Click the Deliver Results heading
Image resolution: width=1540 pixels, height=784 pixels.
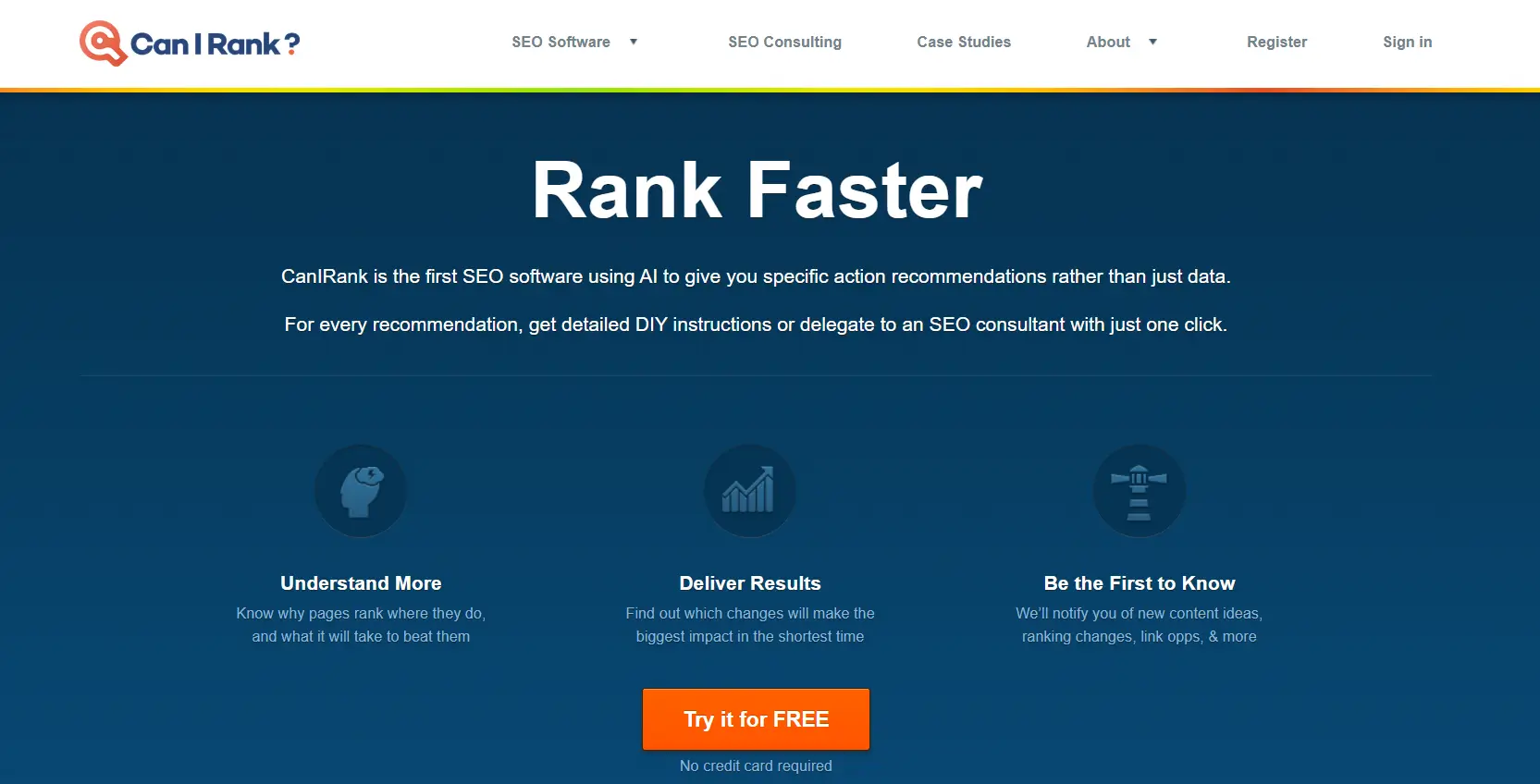click(x=750, y=583)
